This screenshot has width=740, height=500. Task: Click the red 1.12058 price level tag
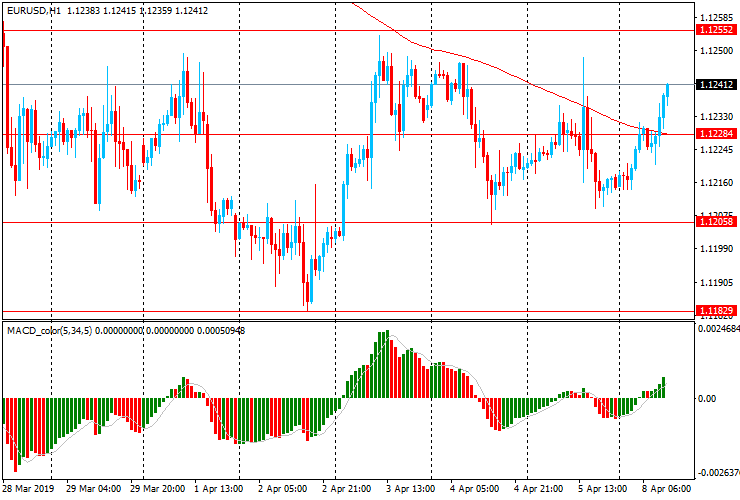(x=716, y=221)
